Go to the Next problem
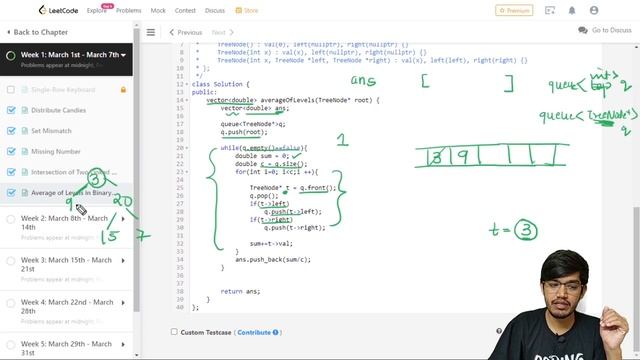This screenshot has width=640, height=360. coord(222,32)
